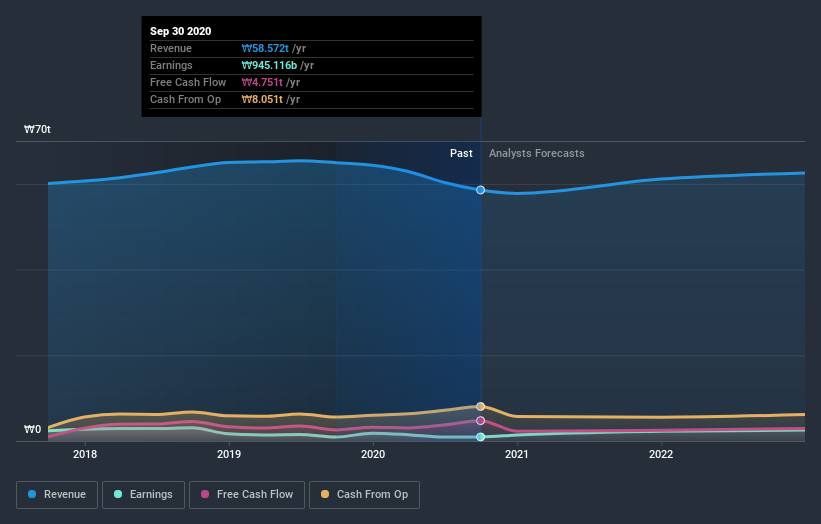Click the Analysts Forecasts label

coord(537,153)
